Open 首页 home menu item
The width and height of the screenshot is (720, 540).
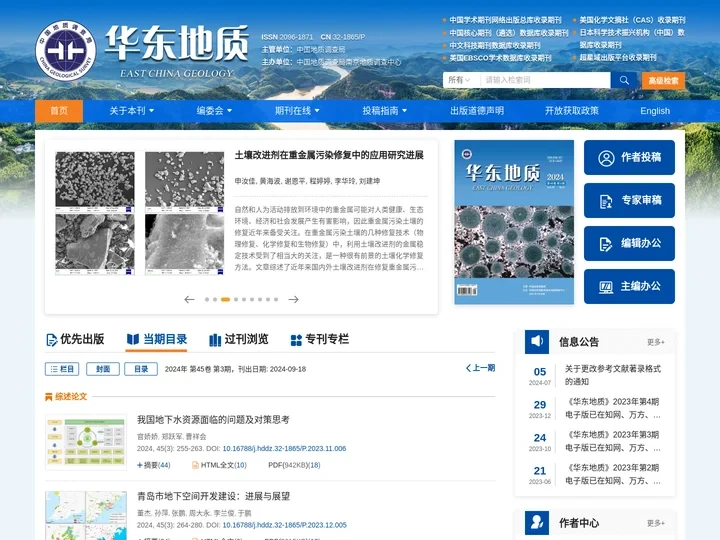(x=59, y=111)
